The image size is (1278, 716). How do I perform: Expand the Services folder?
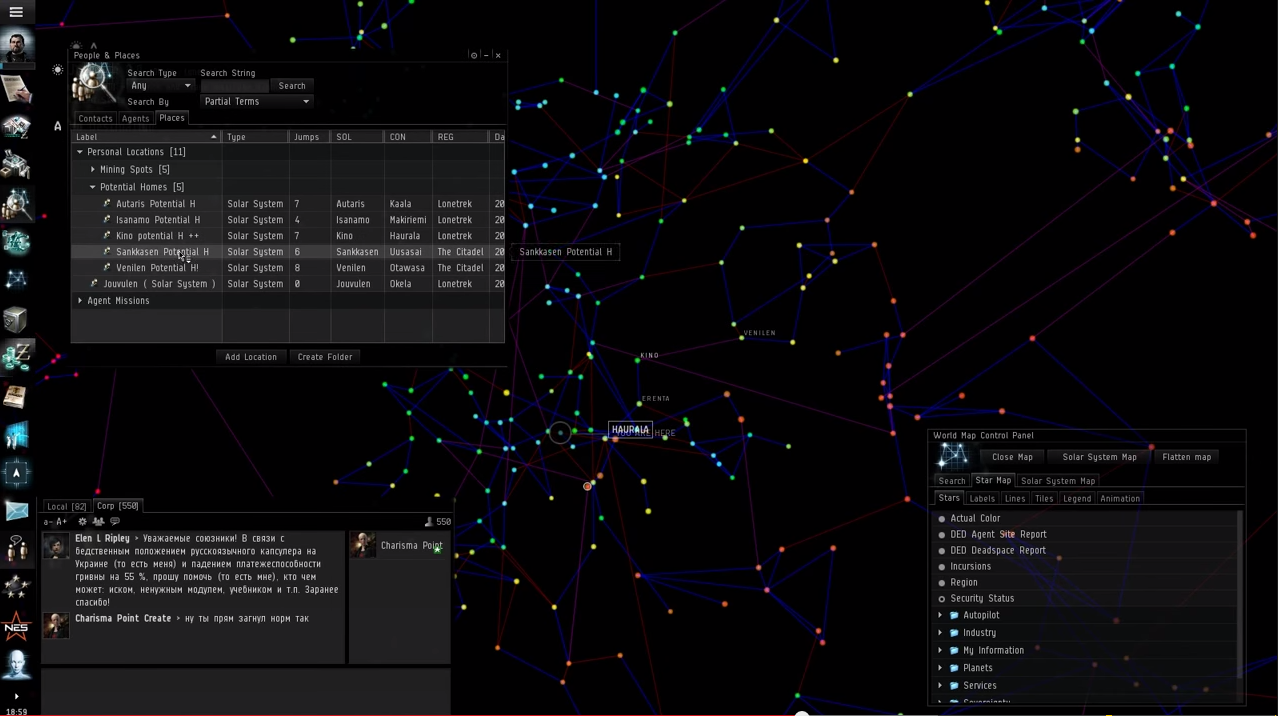(x=940, y=685)
